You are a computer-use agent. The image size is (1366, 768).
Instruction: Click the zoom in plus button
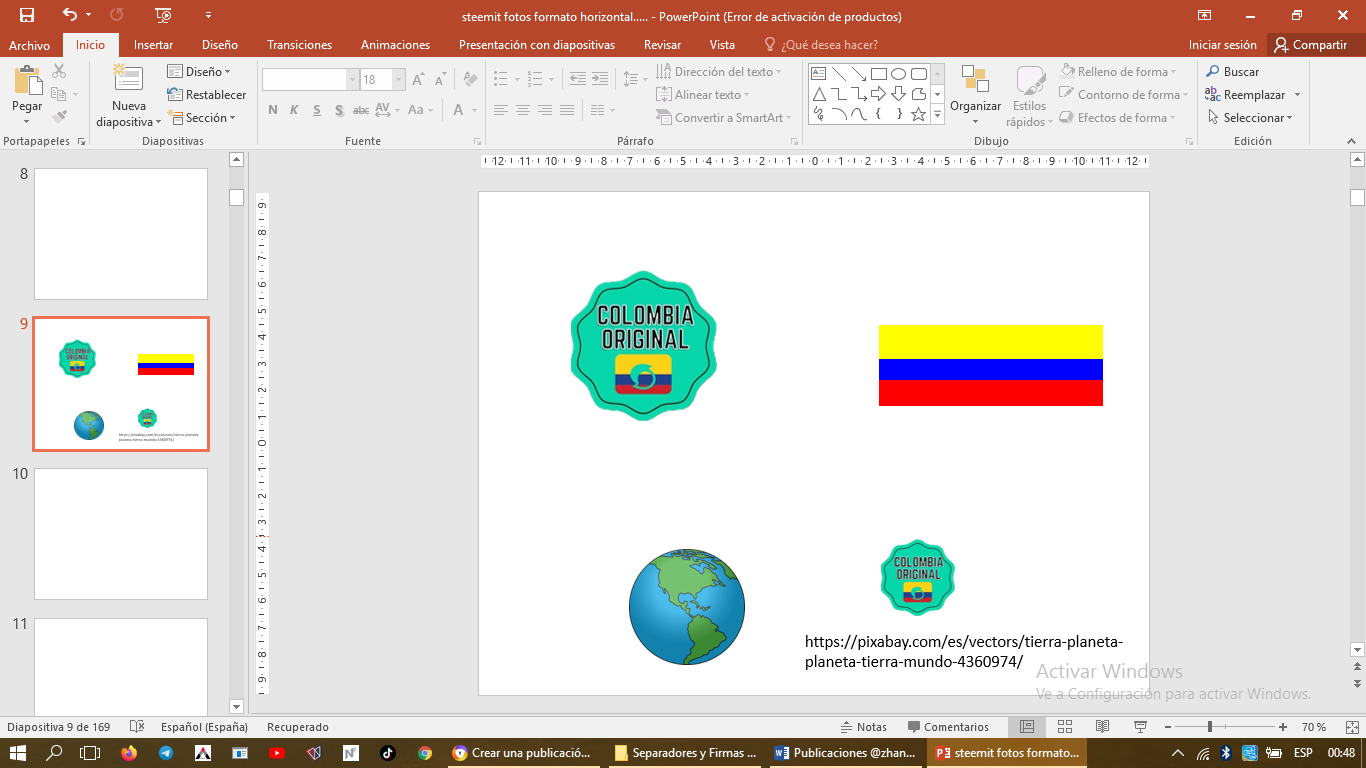point(1282,727)
